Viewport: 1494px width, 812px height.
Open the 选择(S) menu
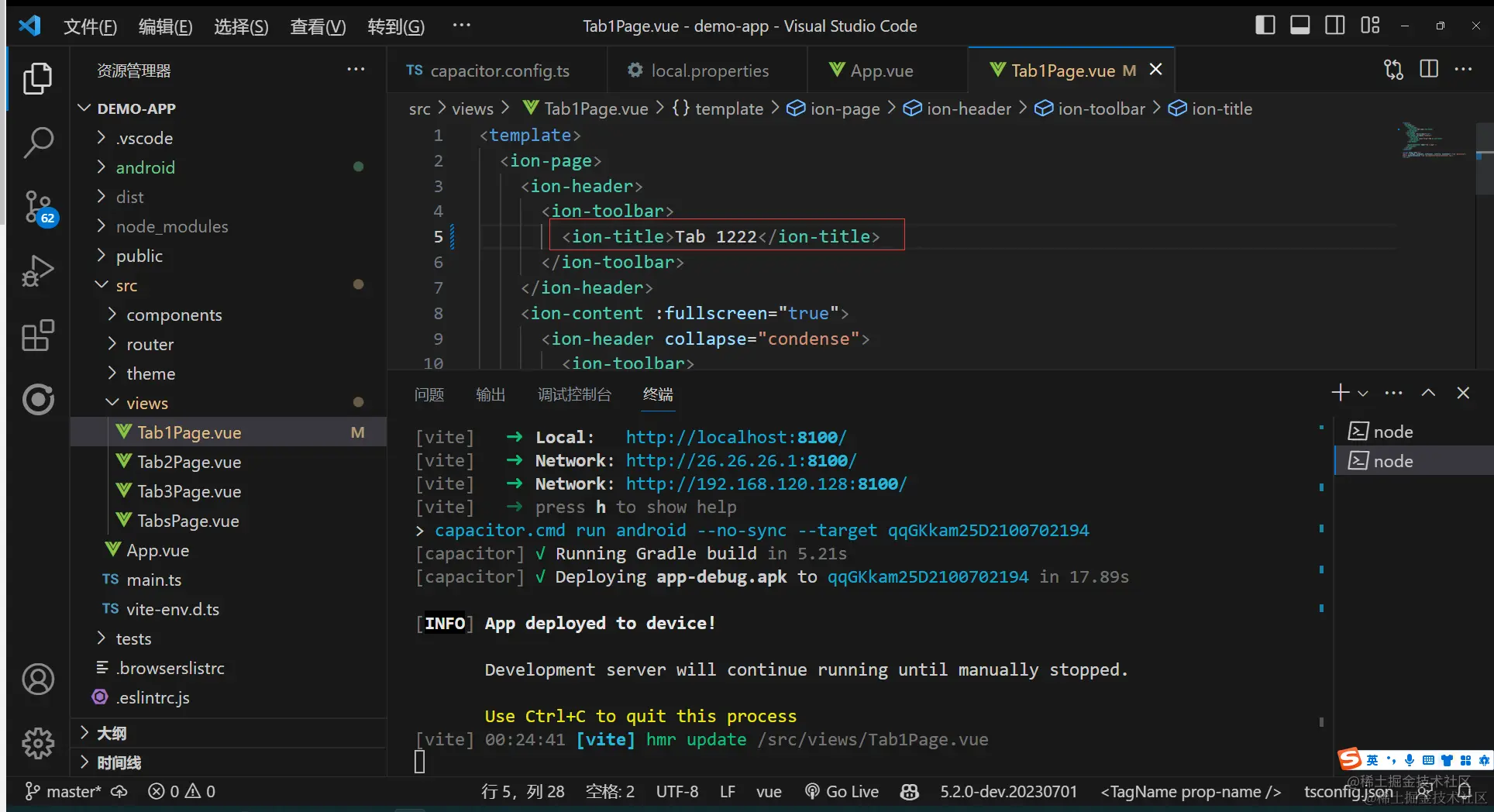241,26
